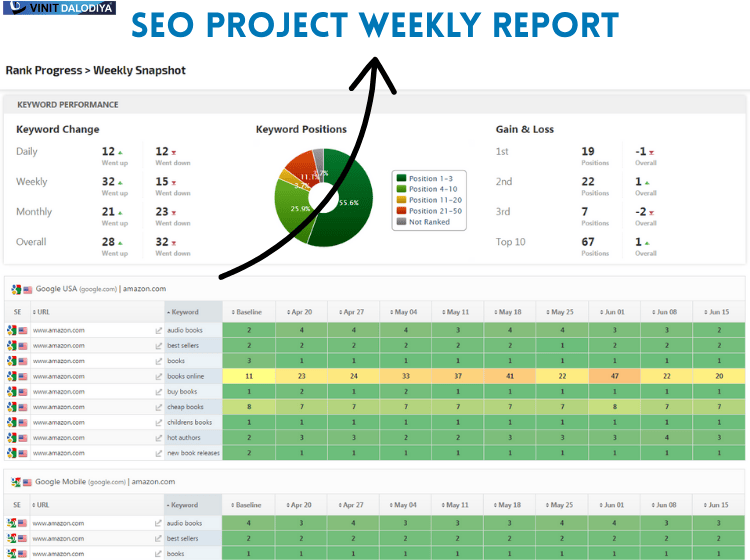The width and height of the screenshot is (750, 560).
Task: Click the 2nd place positions value 22
Action: click(588, 182)
